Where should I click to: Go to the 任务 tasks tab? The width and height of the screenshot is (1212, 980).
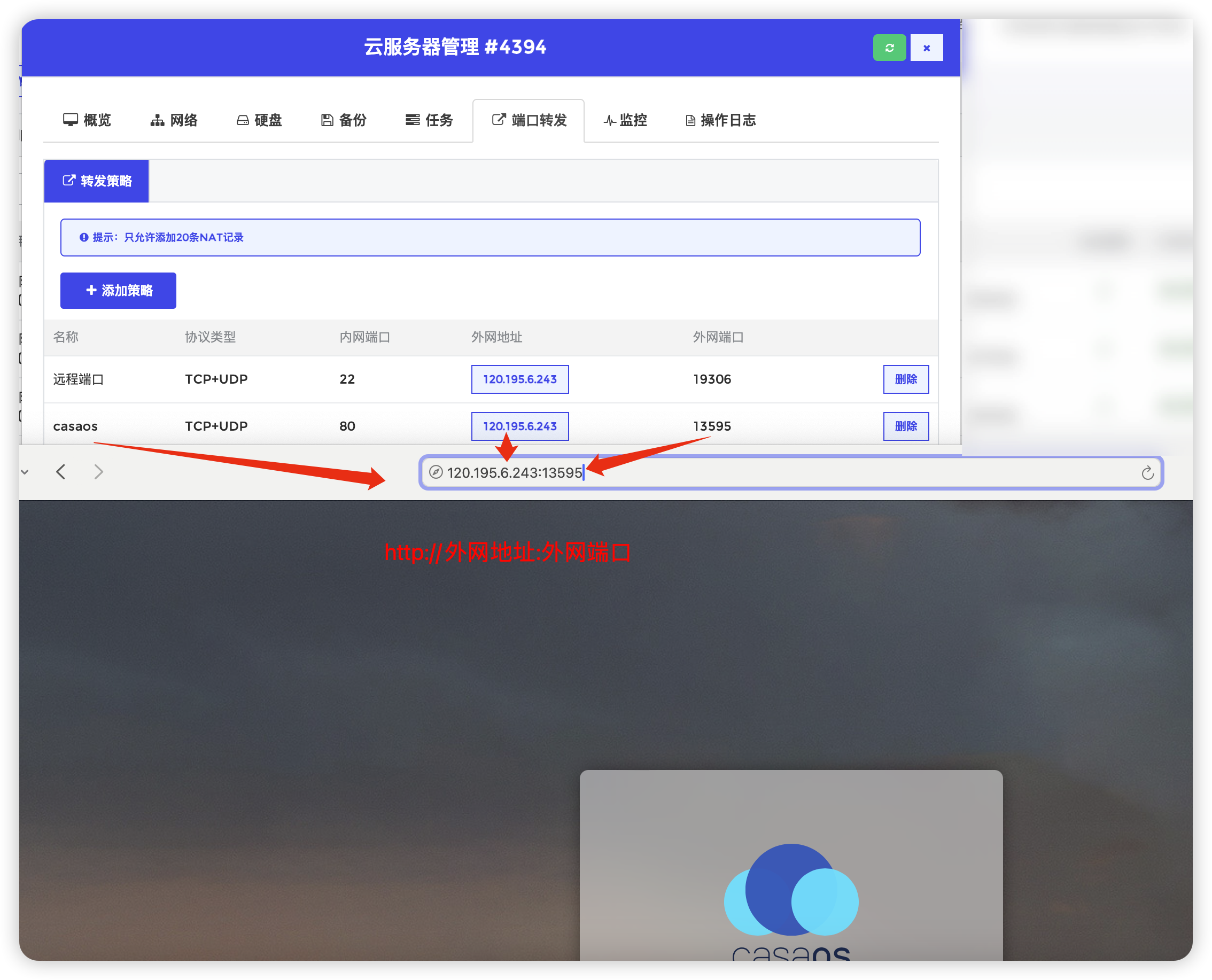coord(429,120)
